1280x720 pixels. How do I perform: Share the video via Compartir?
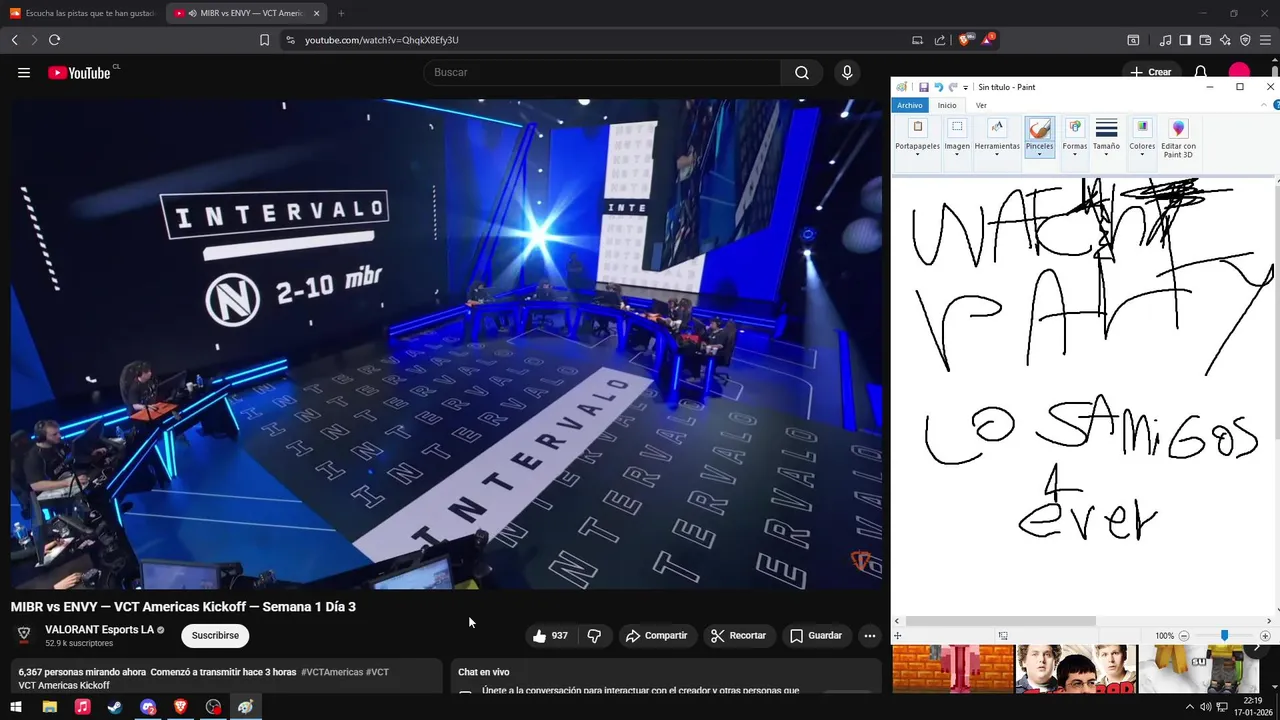656,636
